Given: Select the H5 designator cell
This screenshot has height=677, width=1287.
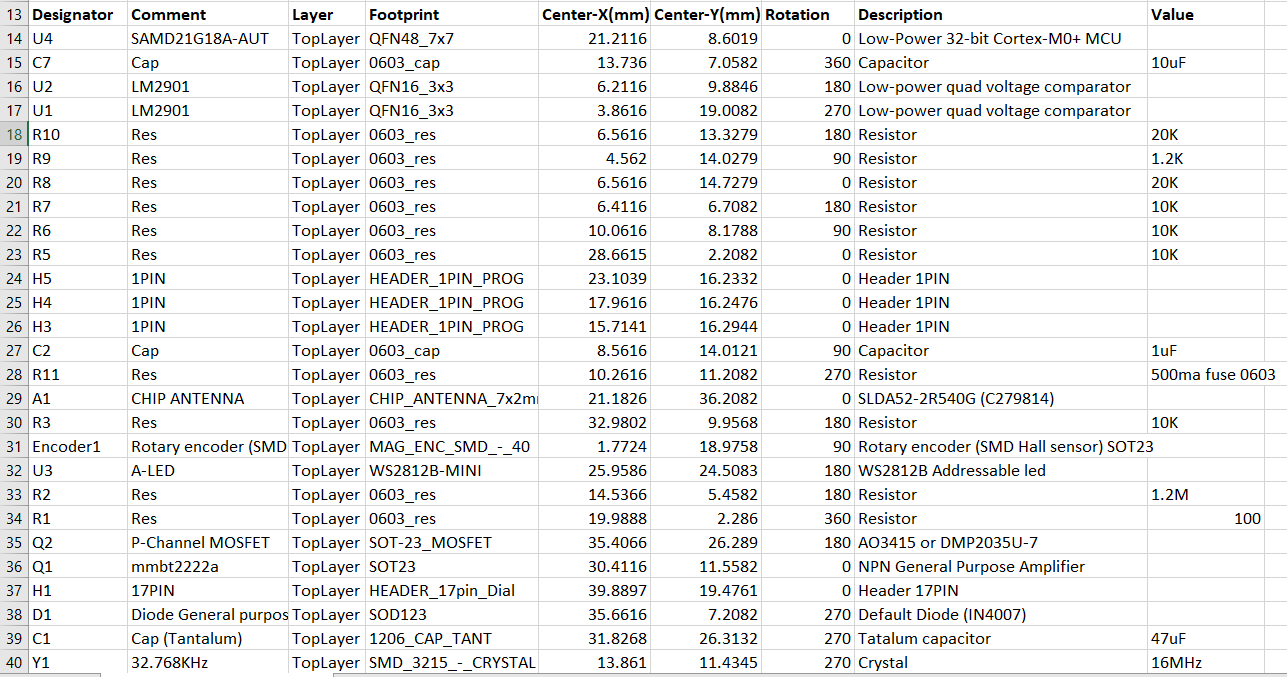Looking at the screenshot, I should pyautogui.click(x=79, y=279).
